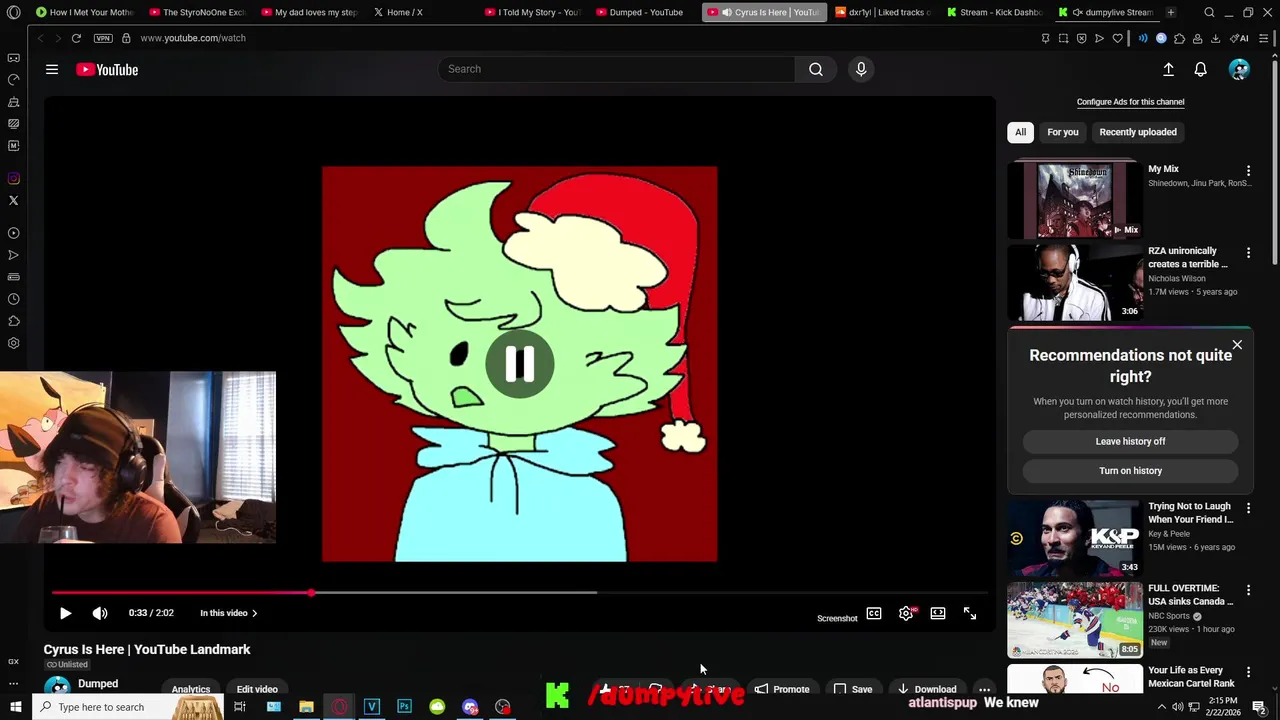Click the large pause overlay on video

pyautogui.click(x=519, y=364)
